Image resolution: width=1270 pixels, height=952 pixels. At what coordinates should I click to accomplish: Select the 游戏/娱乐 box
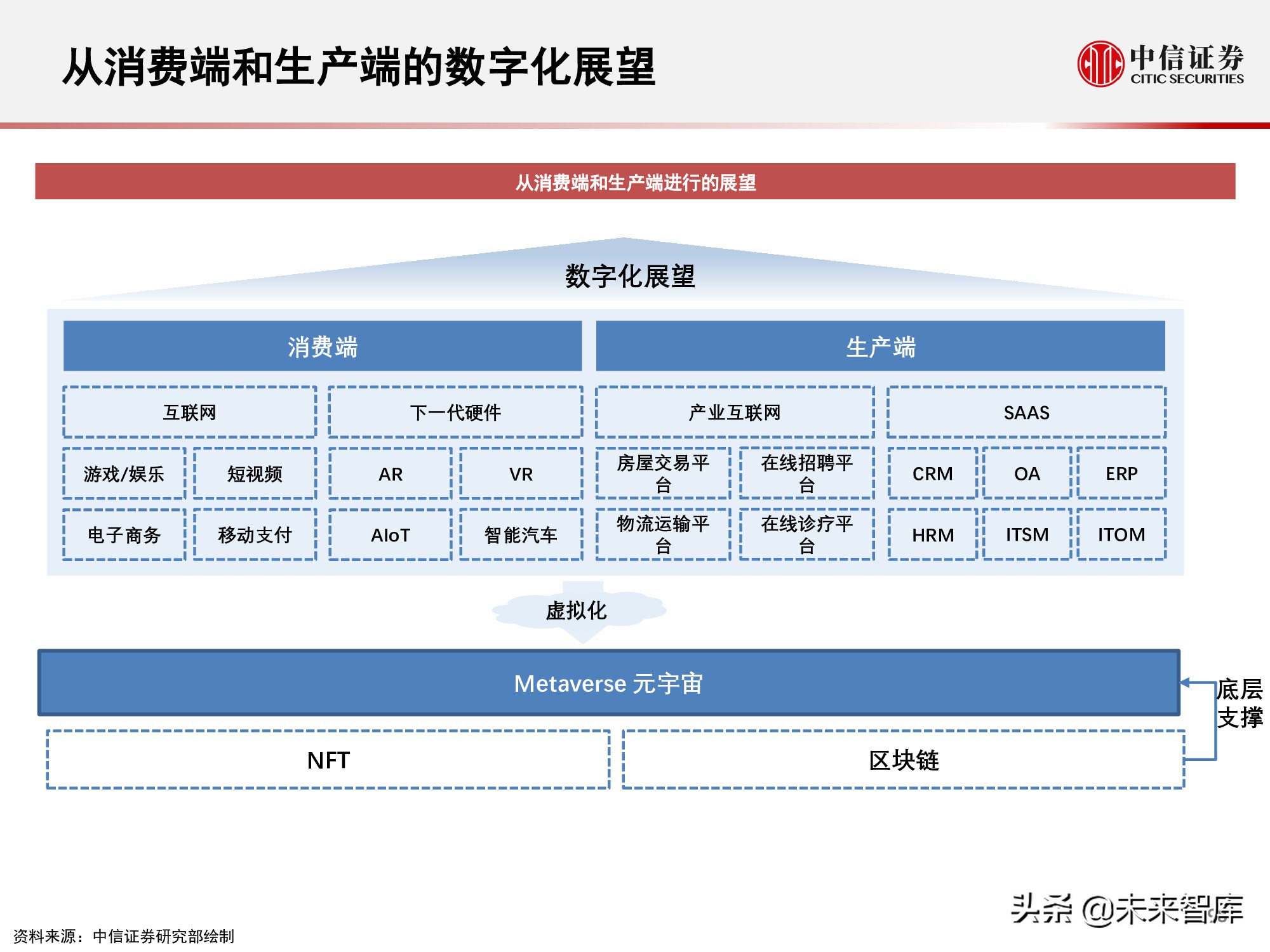[x=124, y=473]
